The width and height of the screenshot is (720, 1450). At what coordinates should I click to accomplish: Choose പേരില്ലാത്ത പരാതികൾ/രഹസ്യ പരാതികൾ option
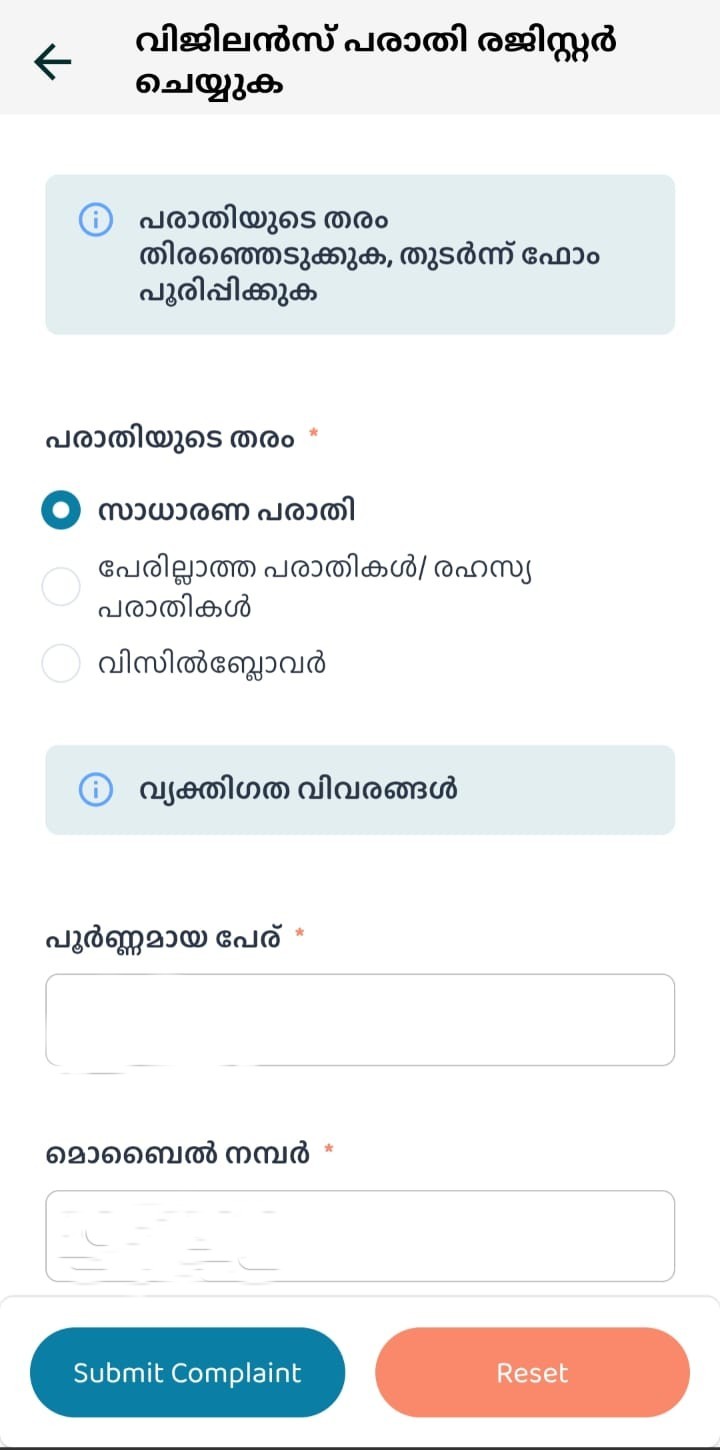[61, 587]
